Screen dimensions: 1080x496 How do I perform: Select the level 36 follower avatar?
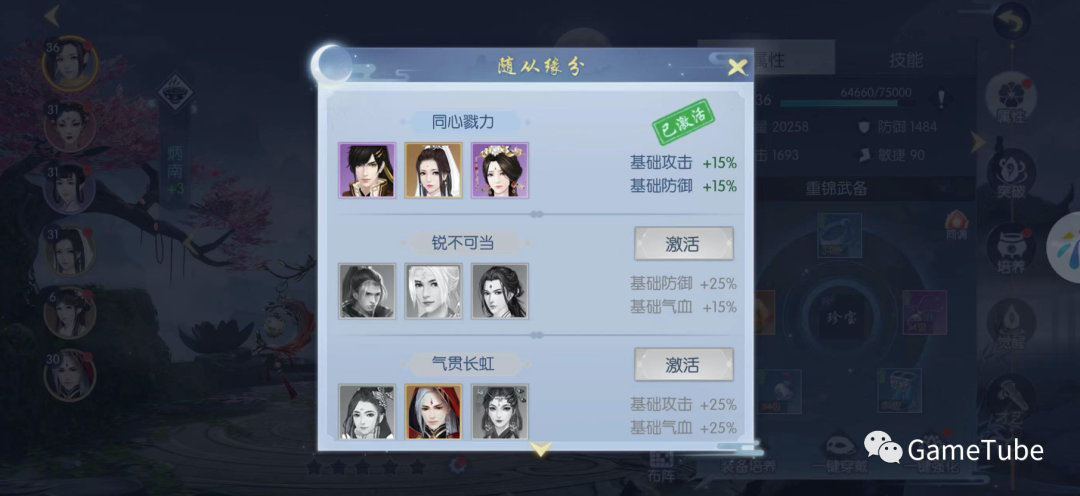[x=70, y=63]
